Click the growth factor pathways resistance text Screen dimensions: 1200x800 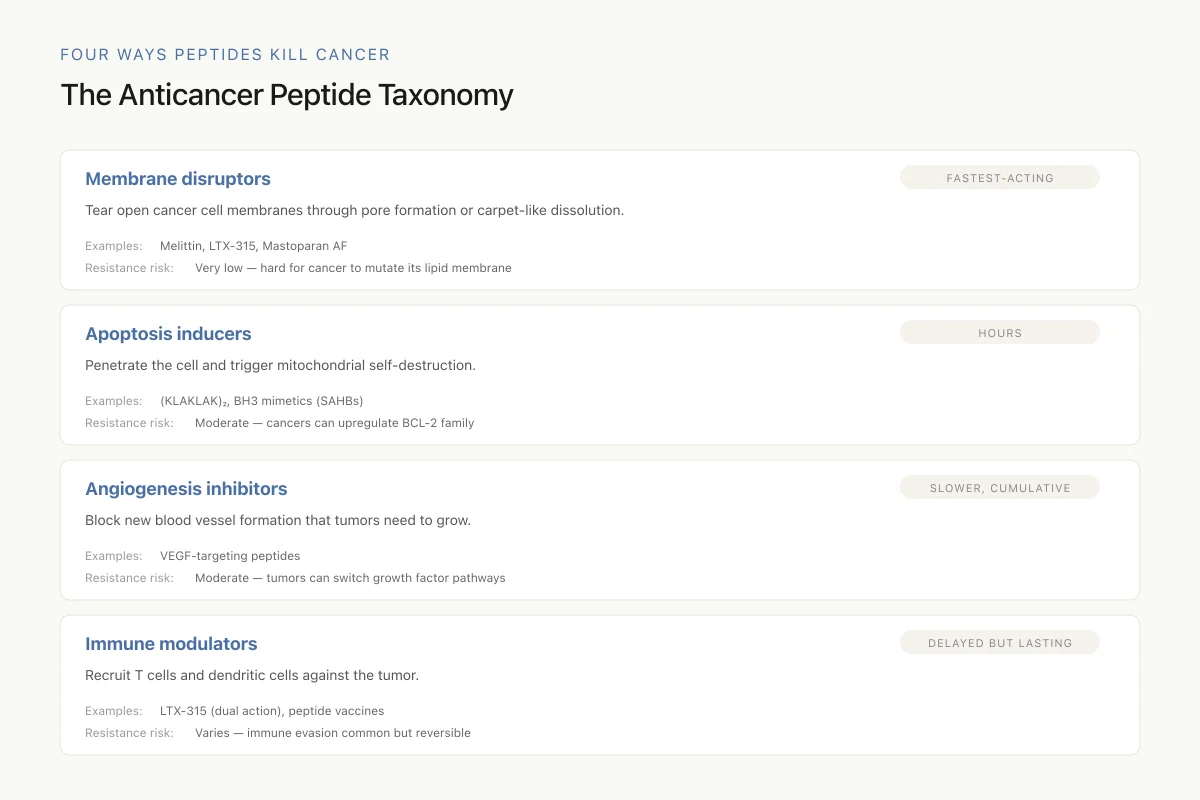tap(350, 578)
